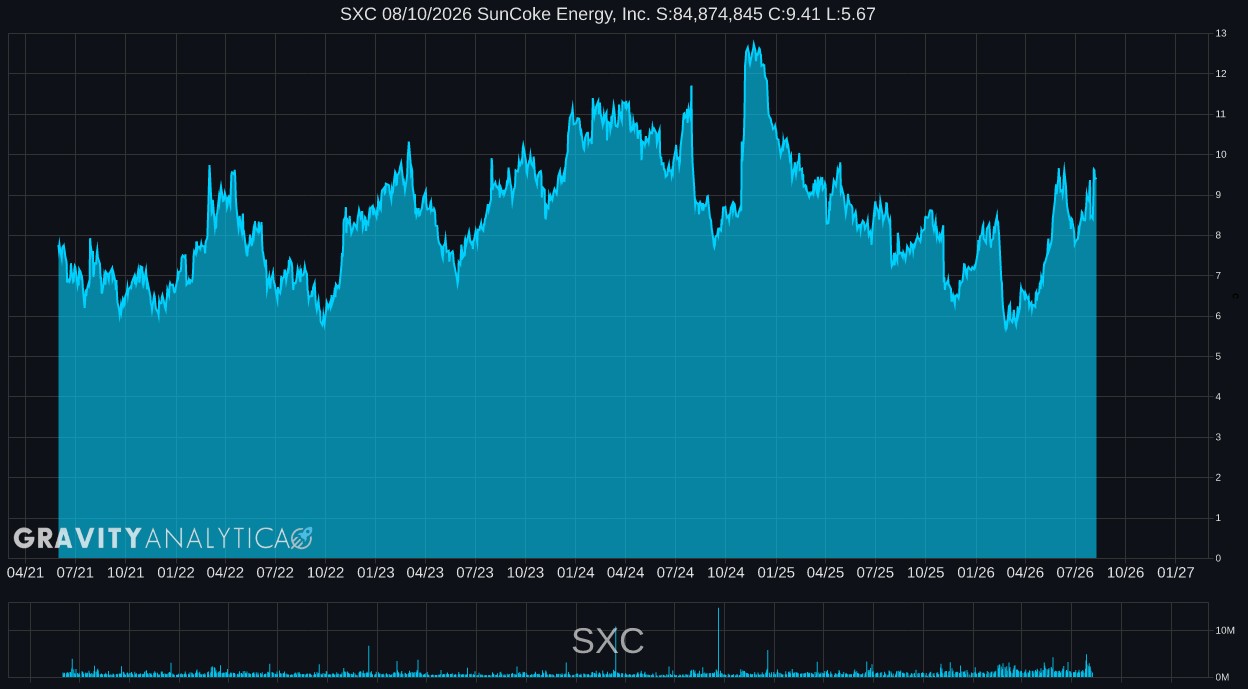Screen dimensions: 1248x689
Task: Click the price axis value 10
Action: 1221,154
